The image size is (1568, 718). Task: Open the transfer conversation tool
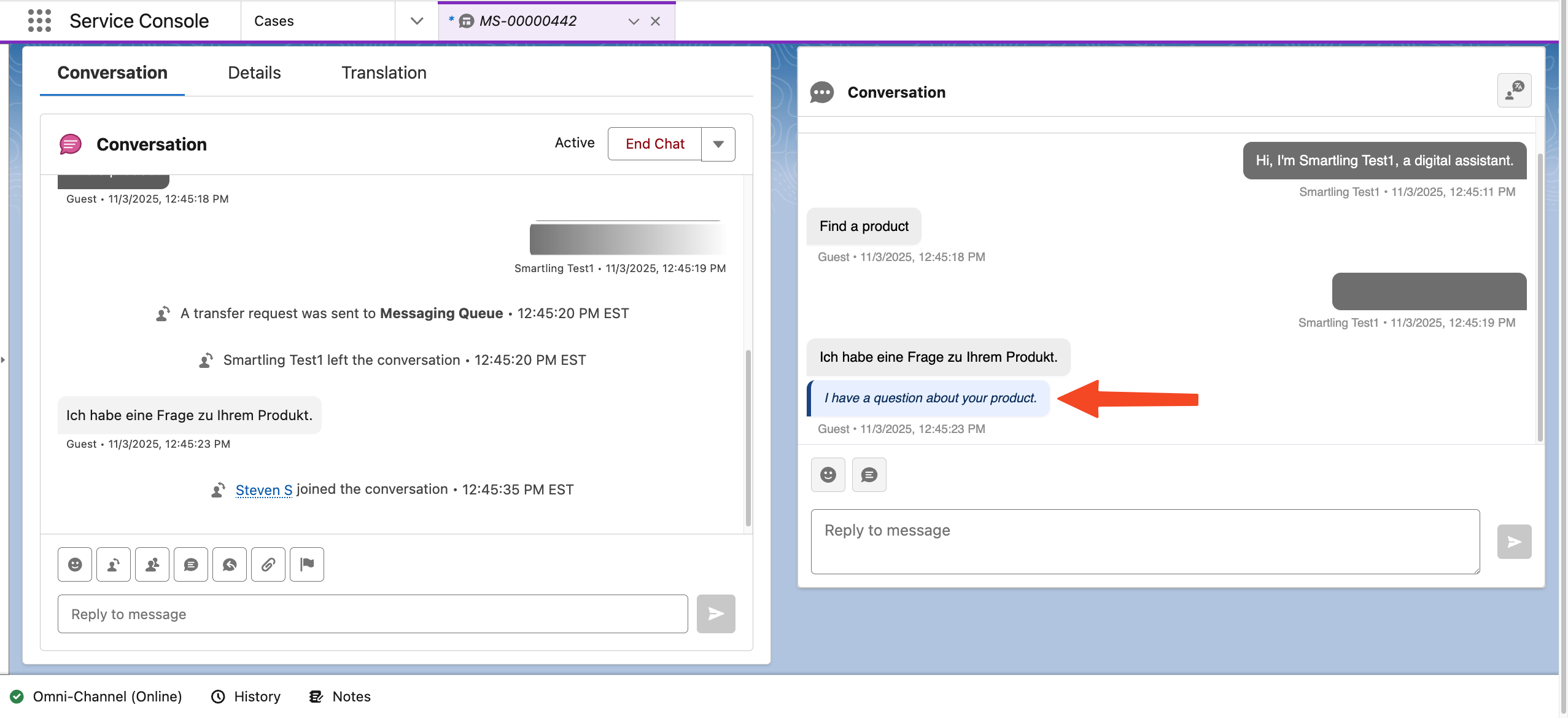point(114,564)
